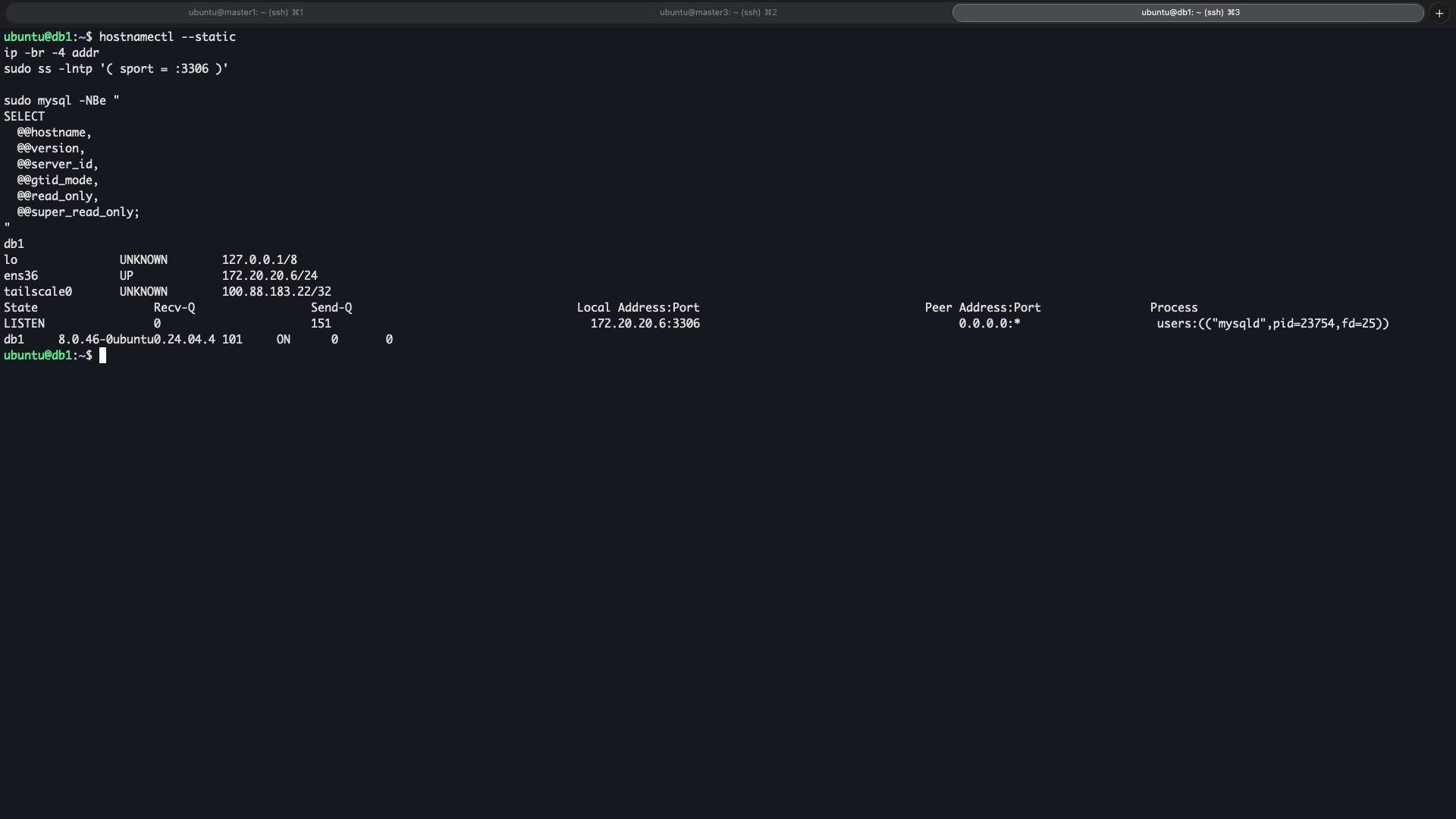Click the 'Process' column header

point(1173,308)
